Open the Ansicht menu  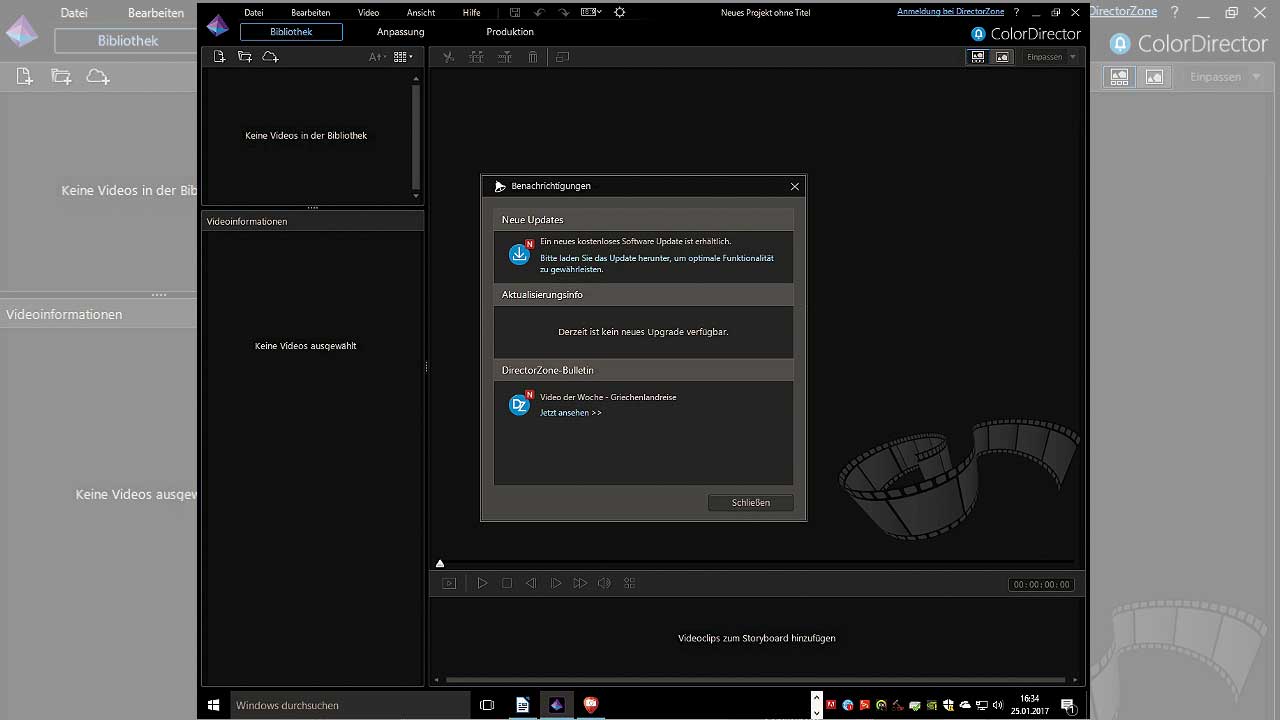421,13
